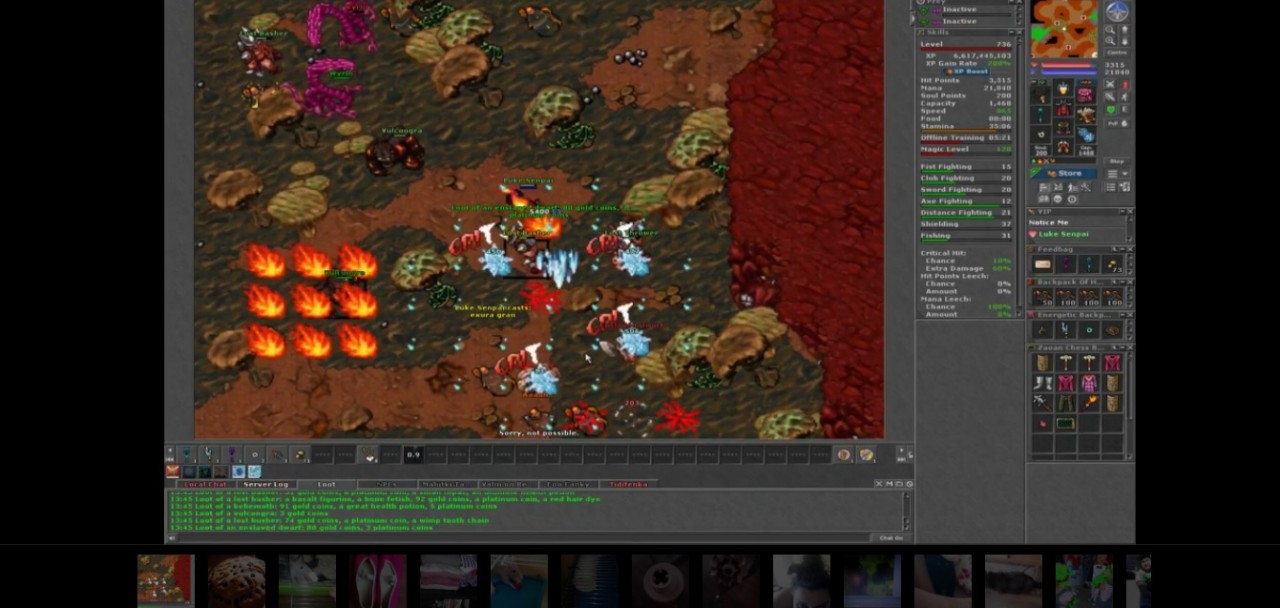
Task: Open the woven basket thumbnail
Action: click(x=237, y=581)
